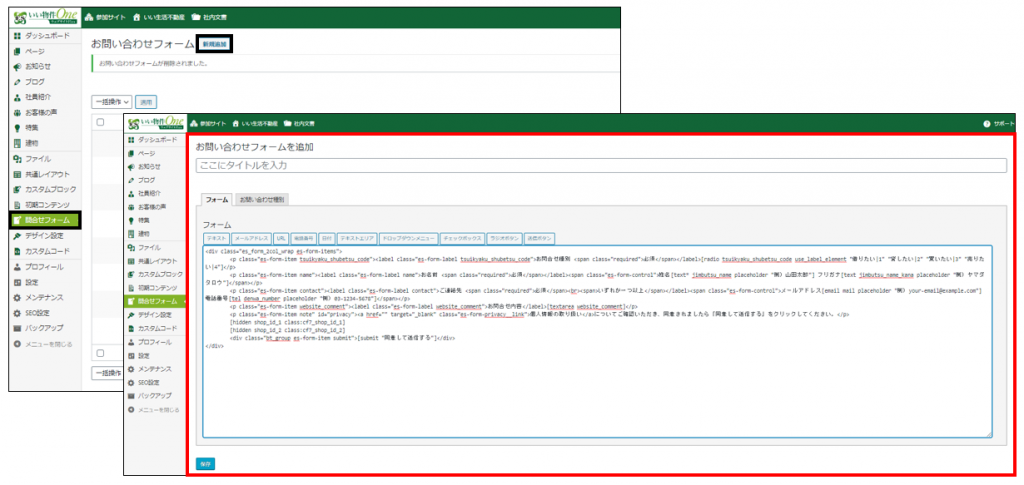Open File icon in back window sidebar

pos(17,159)
